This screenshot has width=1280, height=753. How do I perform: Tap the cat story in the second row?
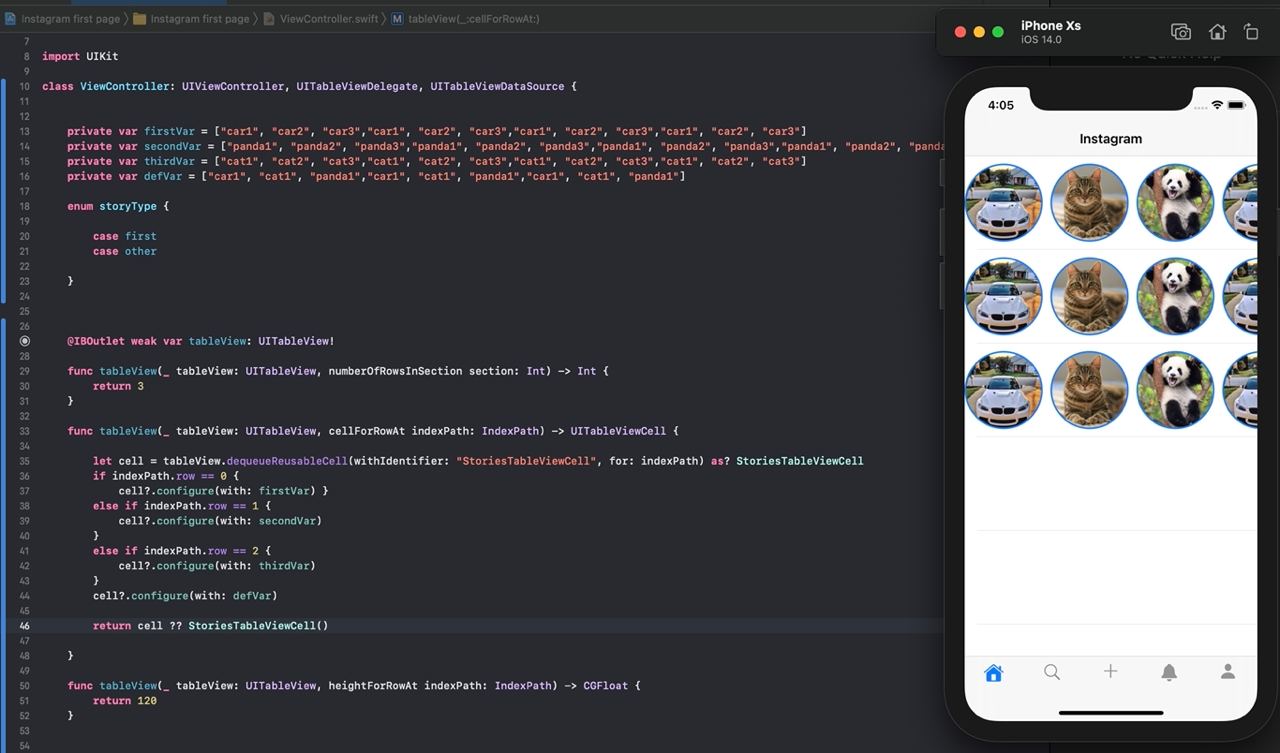coord(1089,297)
